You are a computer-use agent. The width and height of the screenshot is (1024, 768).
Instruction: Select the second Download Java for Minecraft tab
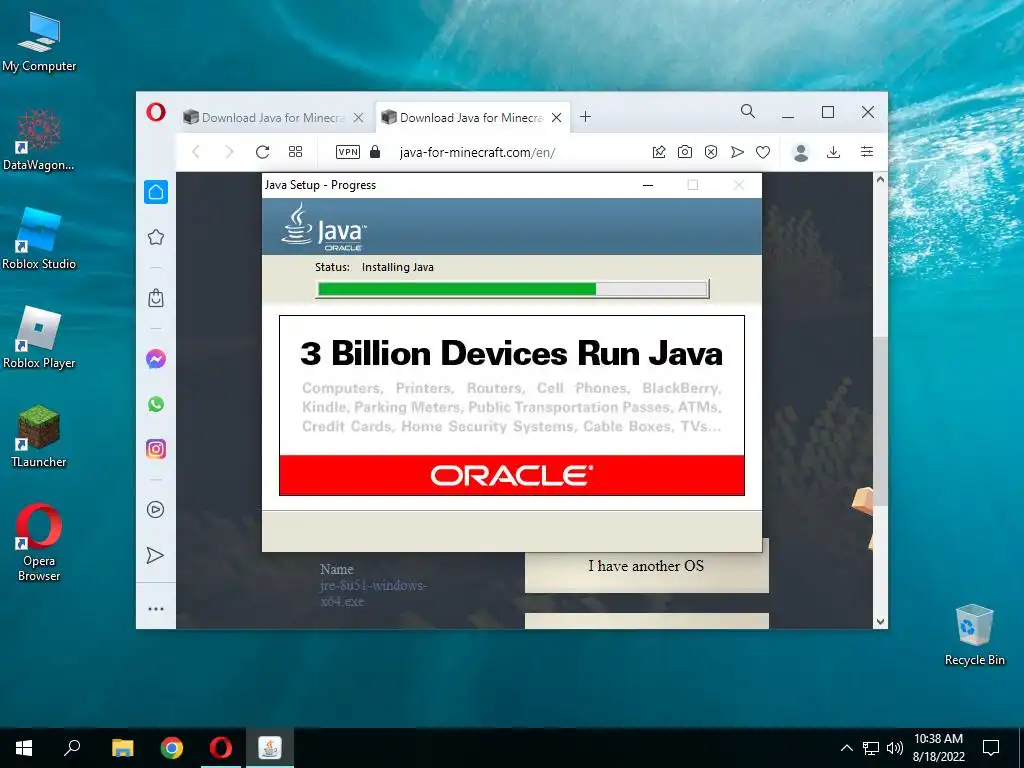(x=470, y=118)
